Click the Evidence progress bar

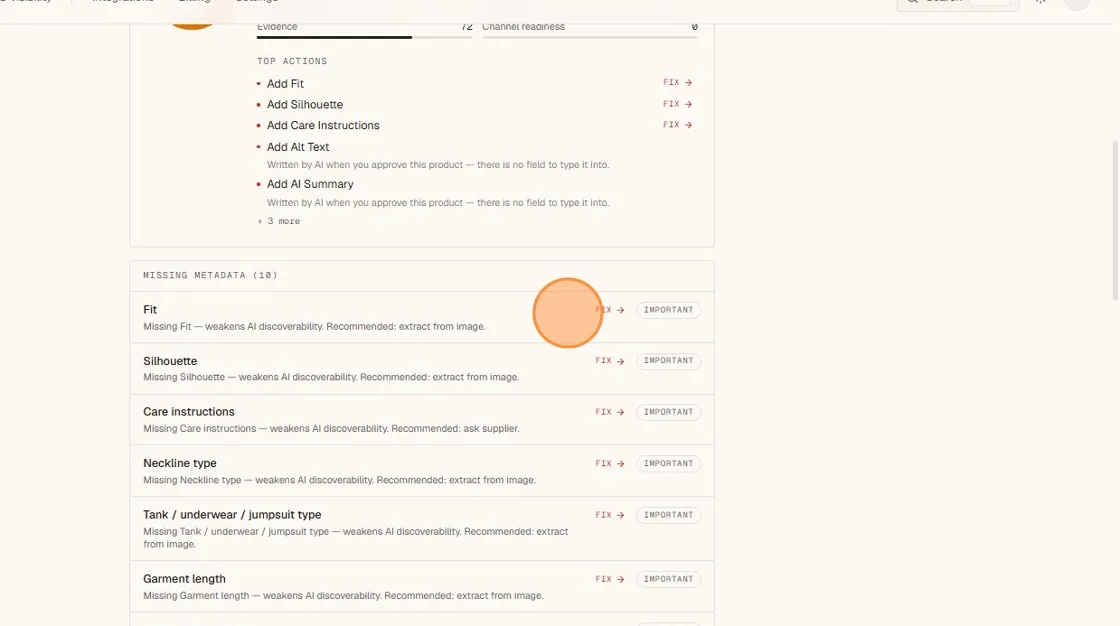click(x=364, y=37)
